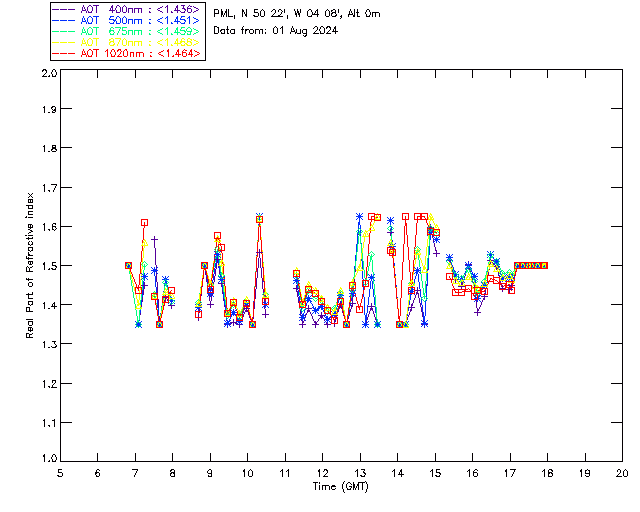Click the y-axis tick label 1.3
This screenshot has height=512, width=640.
coord(49,344)
